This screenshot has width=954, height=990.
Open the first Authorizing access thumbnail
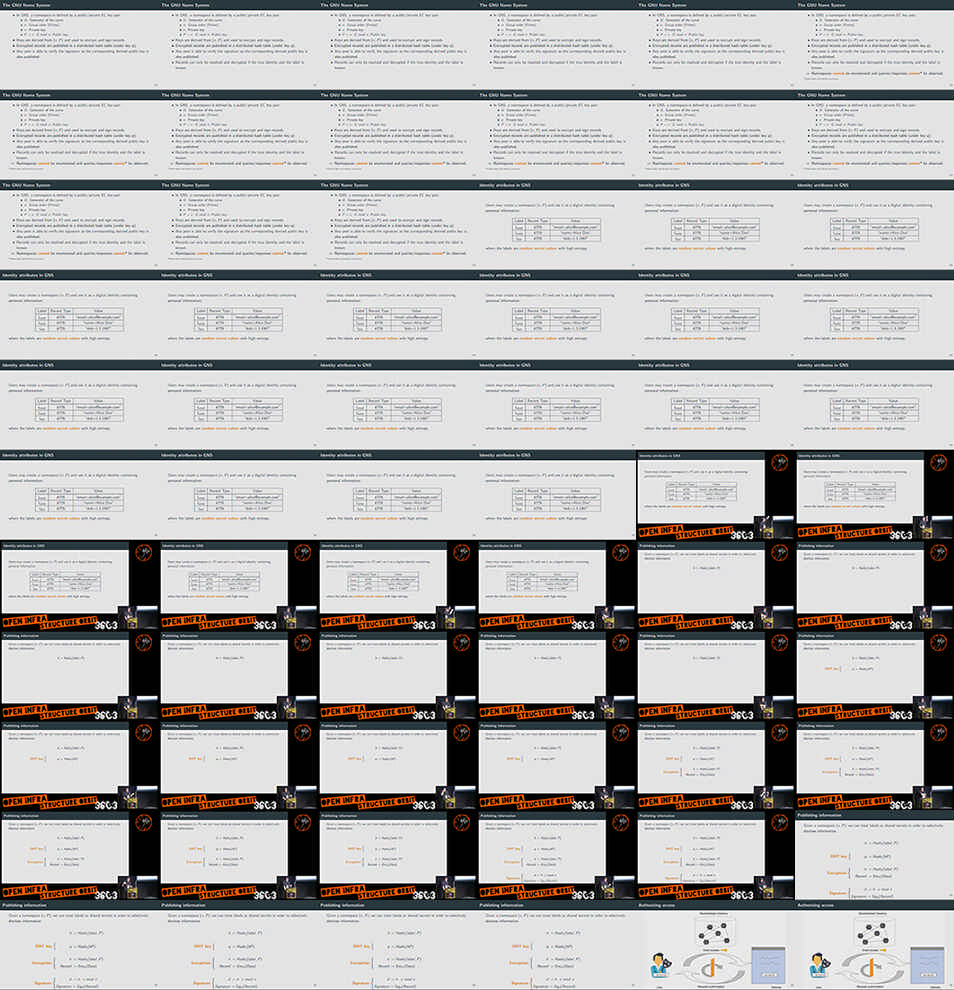714,945
